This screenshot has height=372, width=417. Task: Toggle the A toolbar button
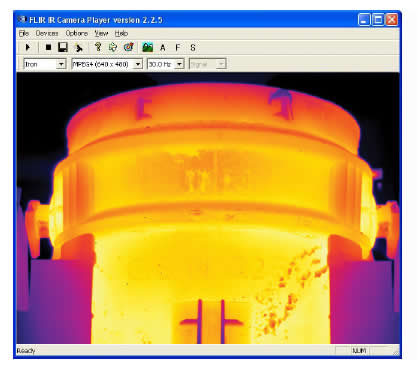pos(163,48)
